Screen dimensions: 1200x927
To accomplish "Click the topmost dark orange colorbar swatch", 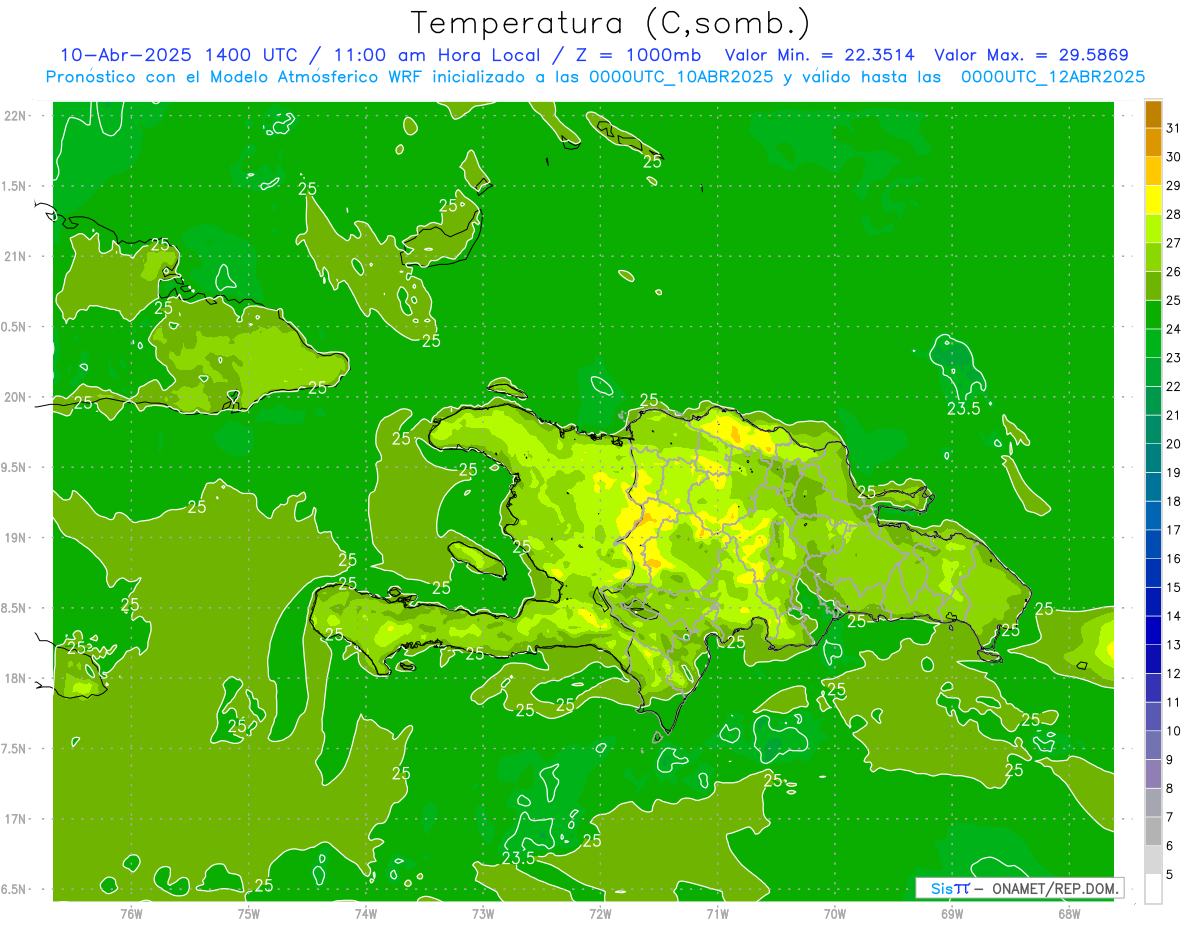I will pos(1153,114).
